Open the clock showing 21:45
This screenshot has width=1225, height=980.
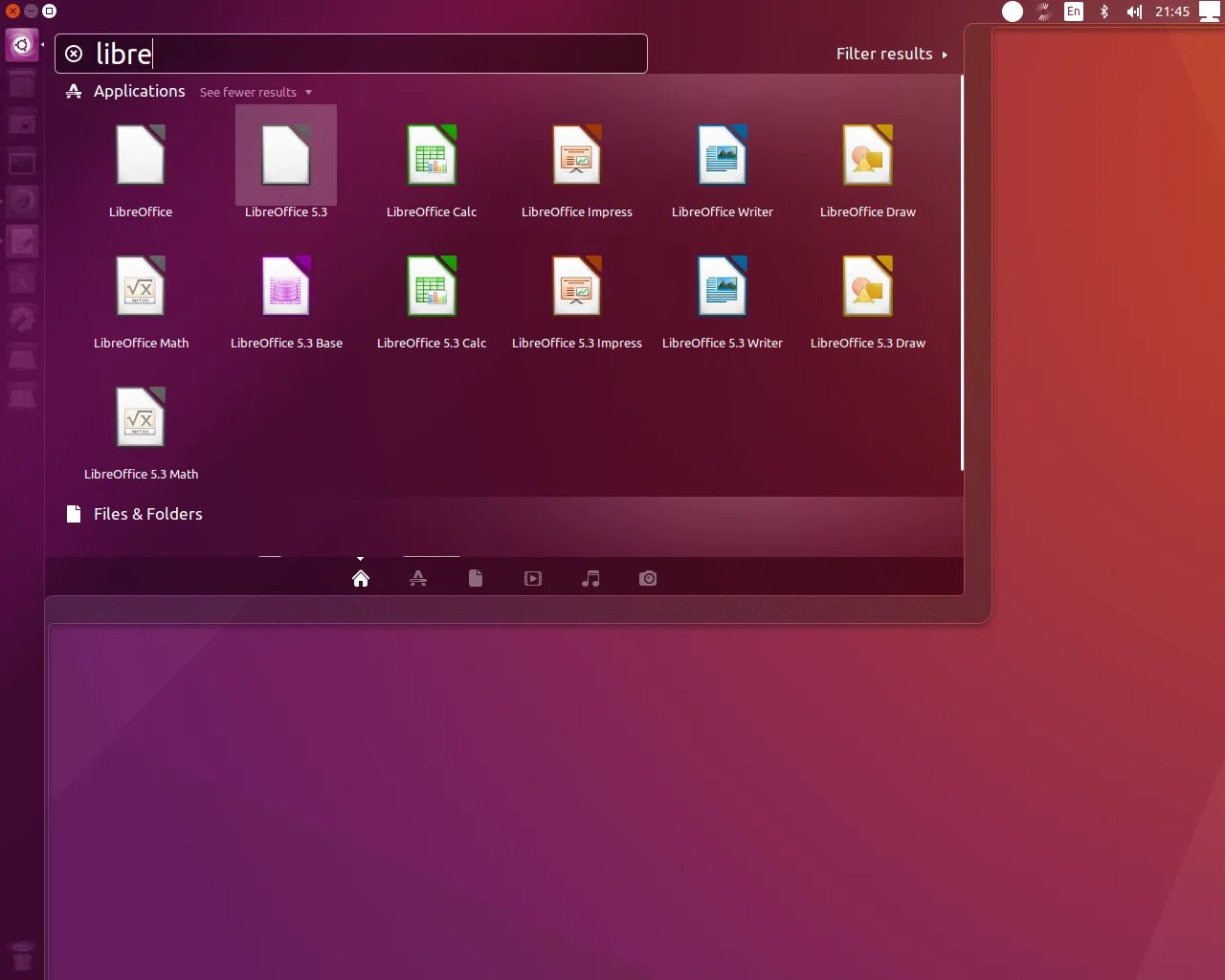coord(1171,11)
